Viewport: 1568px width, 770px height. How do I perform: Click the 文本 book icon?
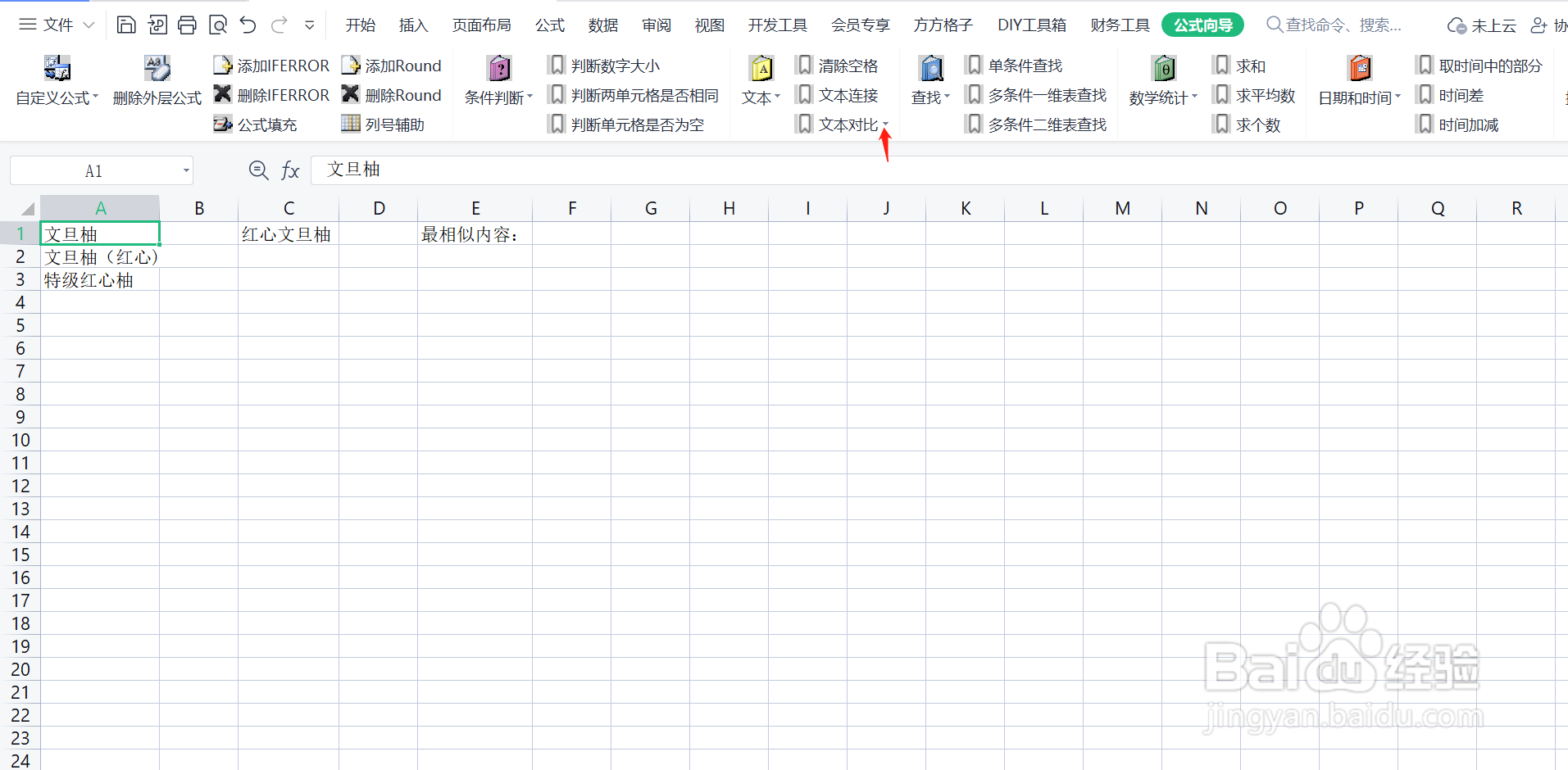click(x=761, y=68)
